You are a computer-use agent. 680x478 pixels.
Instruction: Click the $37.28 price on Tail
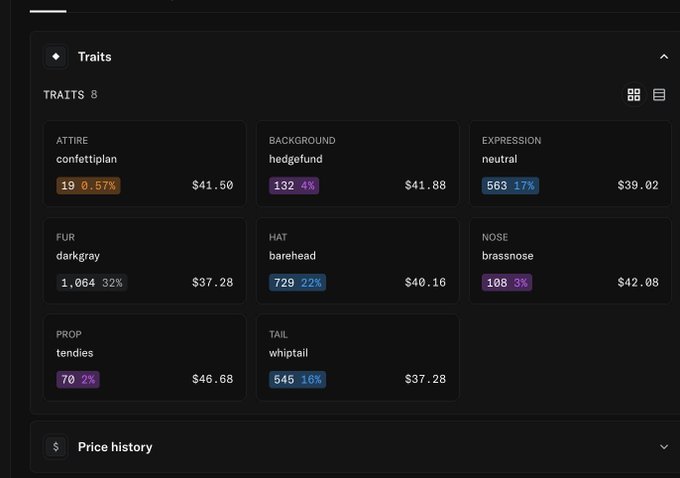[x=425, y=379]
